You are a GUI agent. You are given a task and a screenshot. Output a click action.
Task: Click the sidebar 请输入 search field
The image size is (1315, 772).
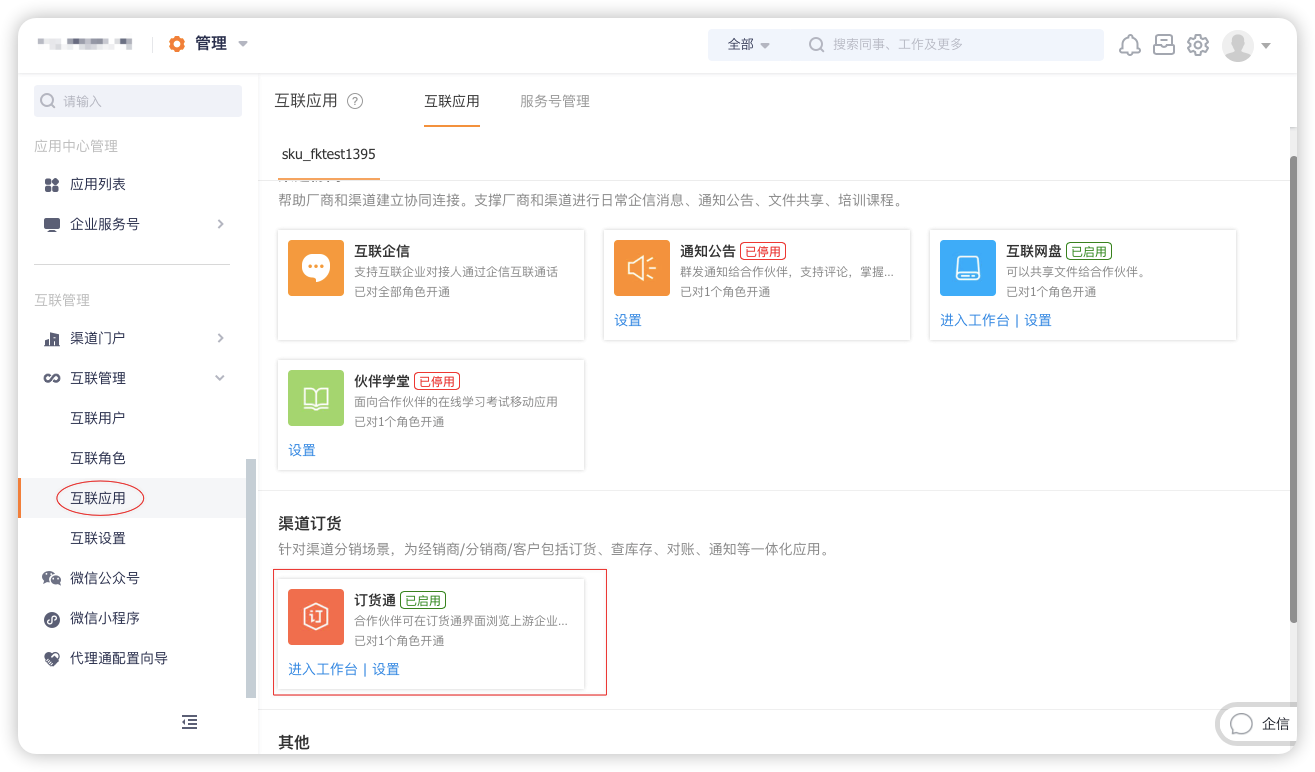(x=138, y=101)
